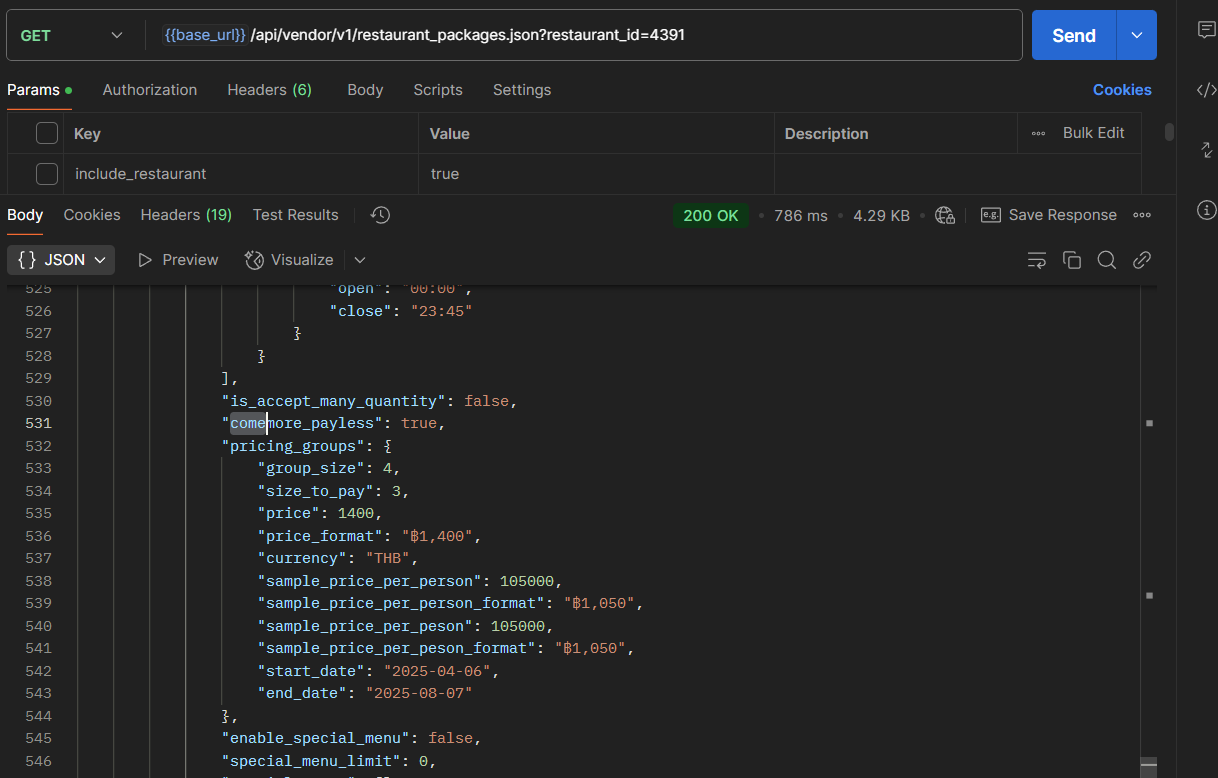Open the Test Results tab
Viewport: 1218px width, 778px height.
point(295,215)
